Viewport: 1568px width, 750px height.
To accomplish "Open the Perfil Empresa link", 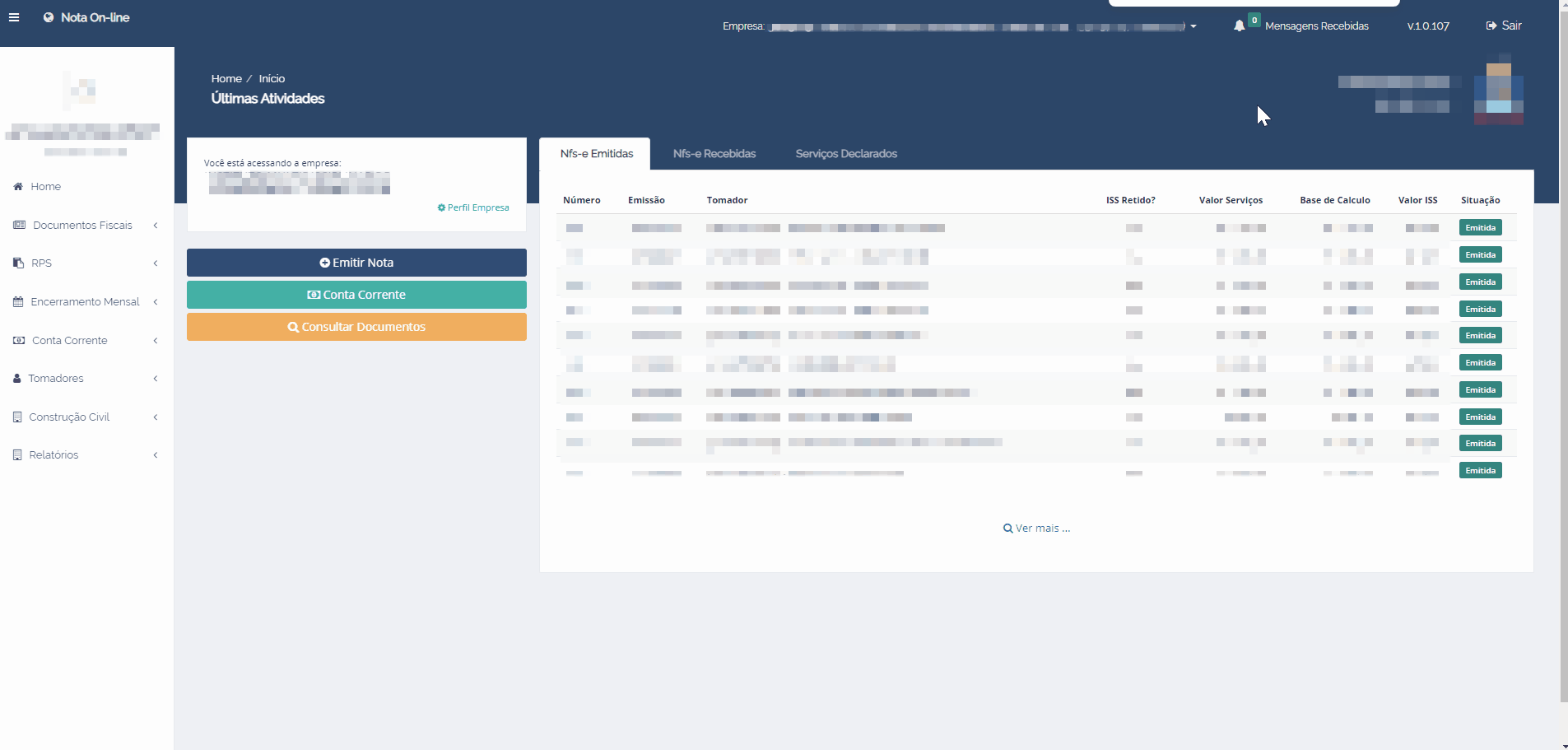I will point(473,207).
